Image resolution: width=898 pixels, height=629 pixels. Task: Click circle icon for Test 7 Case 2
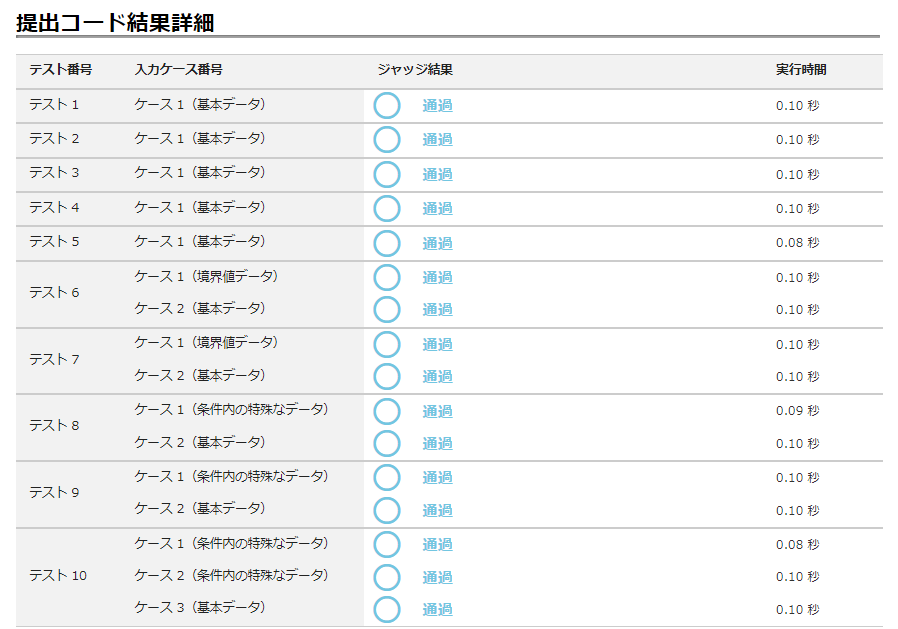pos(387,376)
